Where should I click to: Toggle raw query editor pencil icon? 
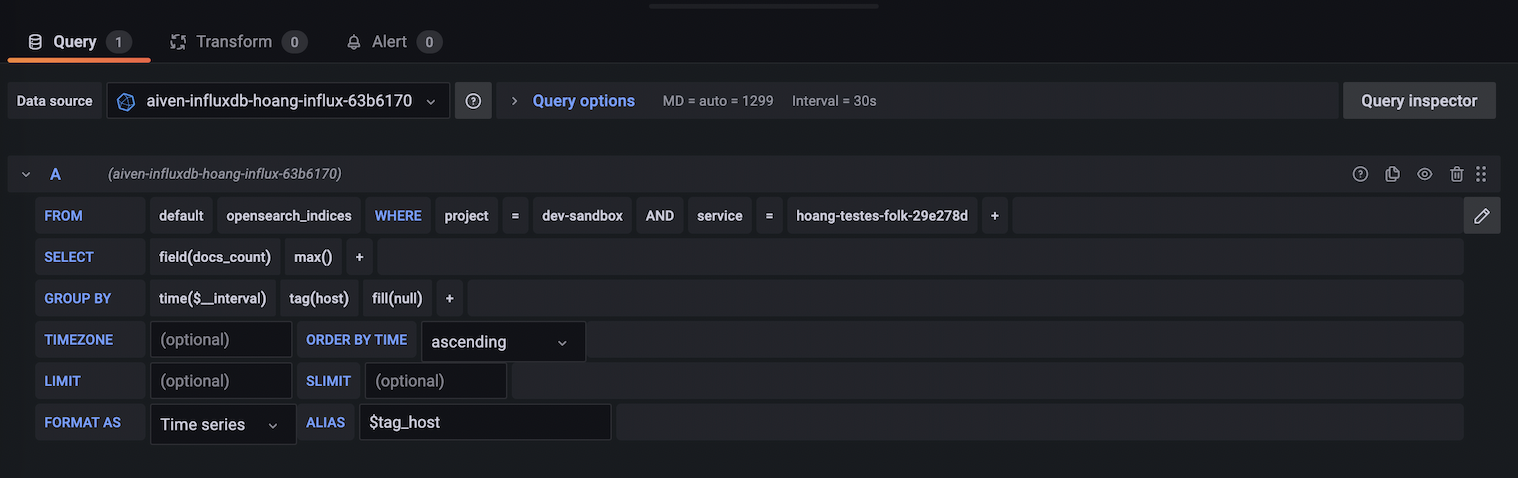1481,216
